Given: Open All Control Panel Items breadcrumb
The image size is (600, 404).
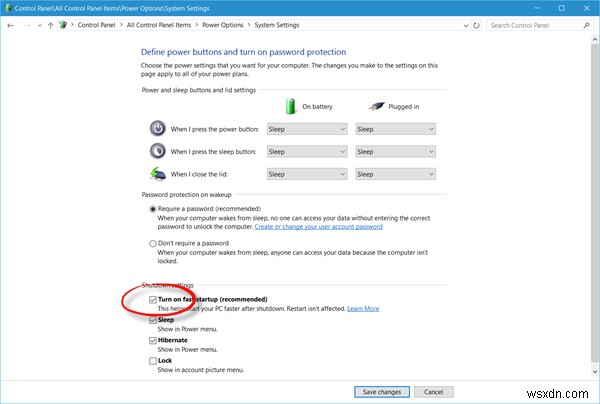Looking at the screenshot, I should 159,25.
